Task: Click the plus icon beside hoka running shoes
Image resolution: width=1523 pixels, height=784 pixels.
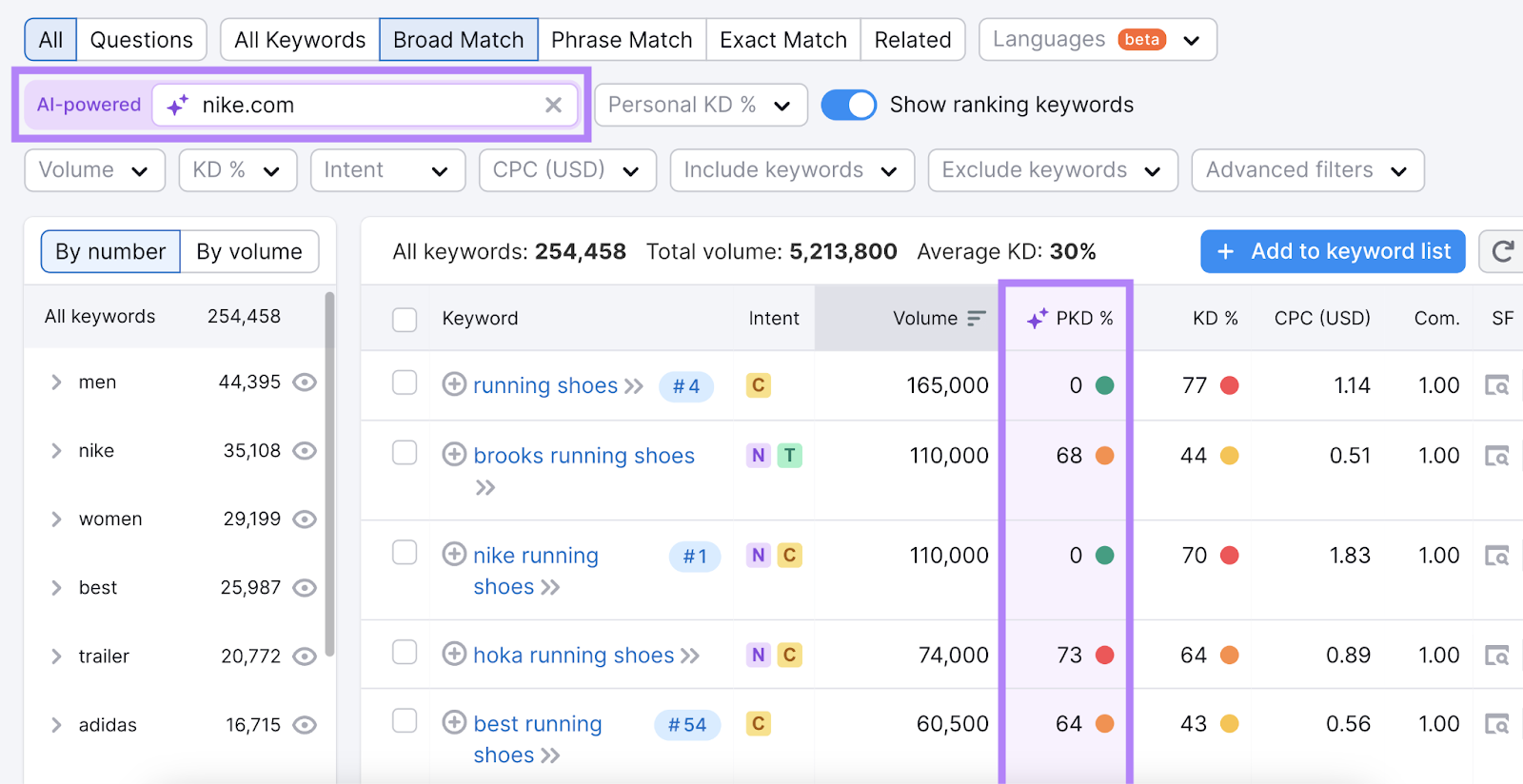Action: point(454,654)
